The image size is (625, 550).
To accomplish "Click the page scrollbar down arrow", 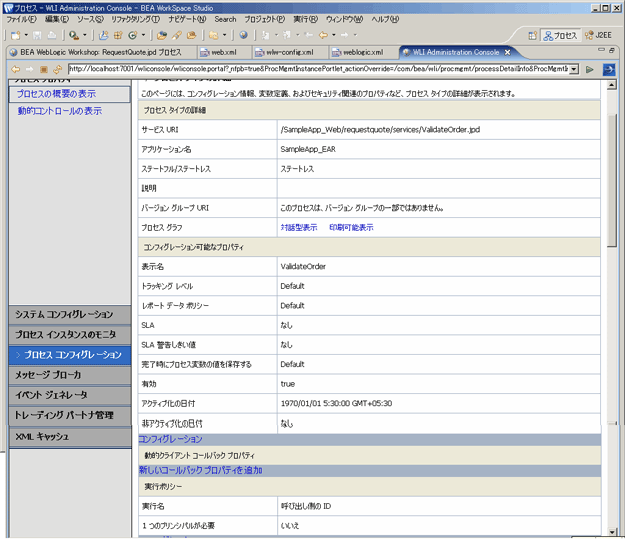I will 612,532.
